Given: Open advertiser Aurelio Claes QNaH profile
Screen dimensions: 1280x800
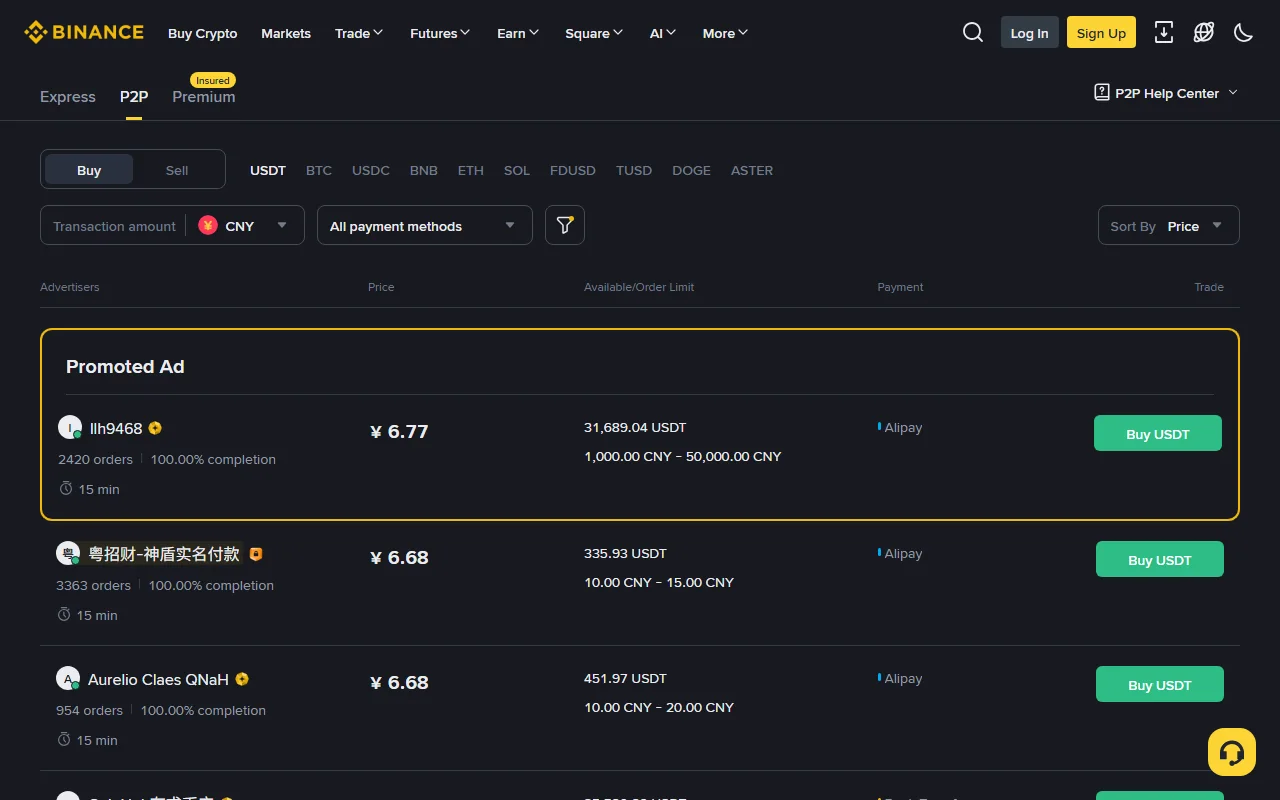Looking at the screenshot, I should tap(158, 679).
